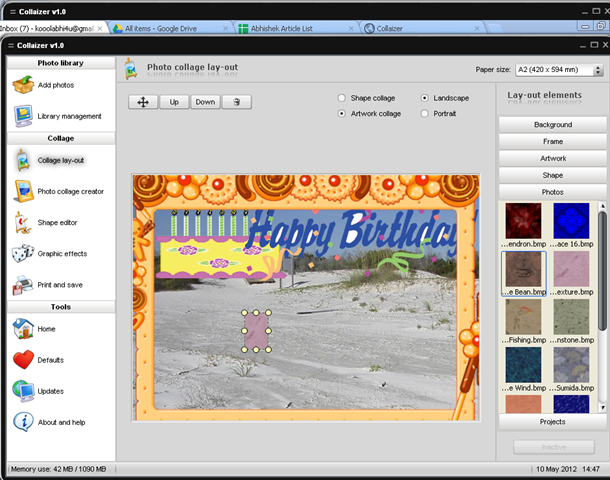Click the move arrows toolbar button

143,102
